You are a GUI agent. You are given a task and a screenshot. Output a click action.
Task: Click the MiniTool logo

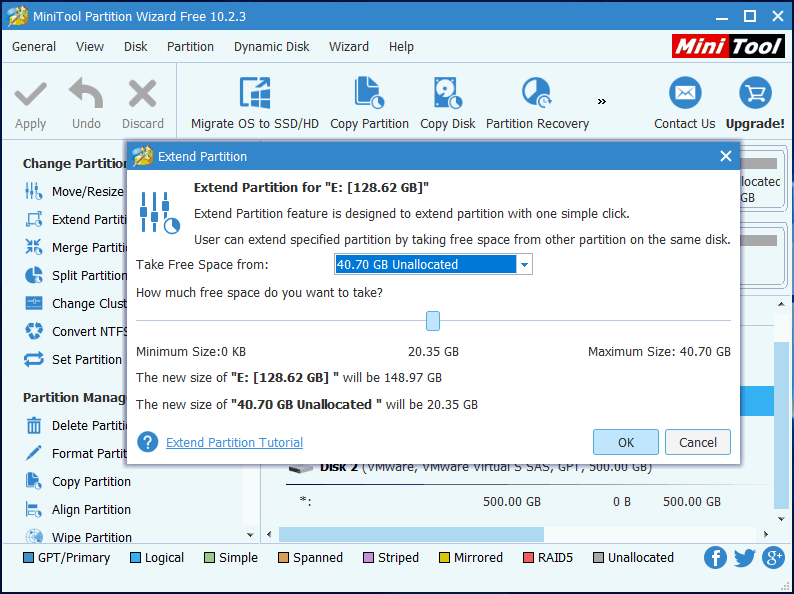pos(728,47)
